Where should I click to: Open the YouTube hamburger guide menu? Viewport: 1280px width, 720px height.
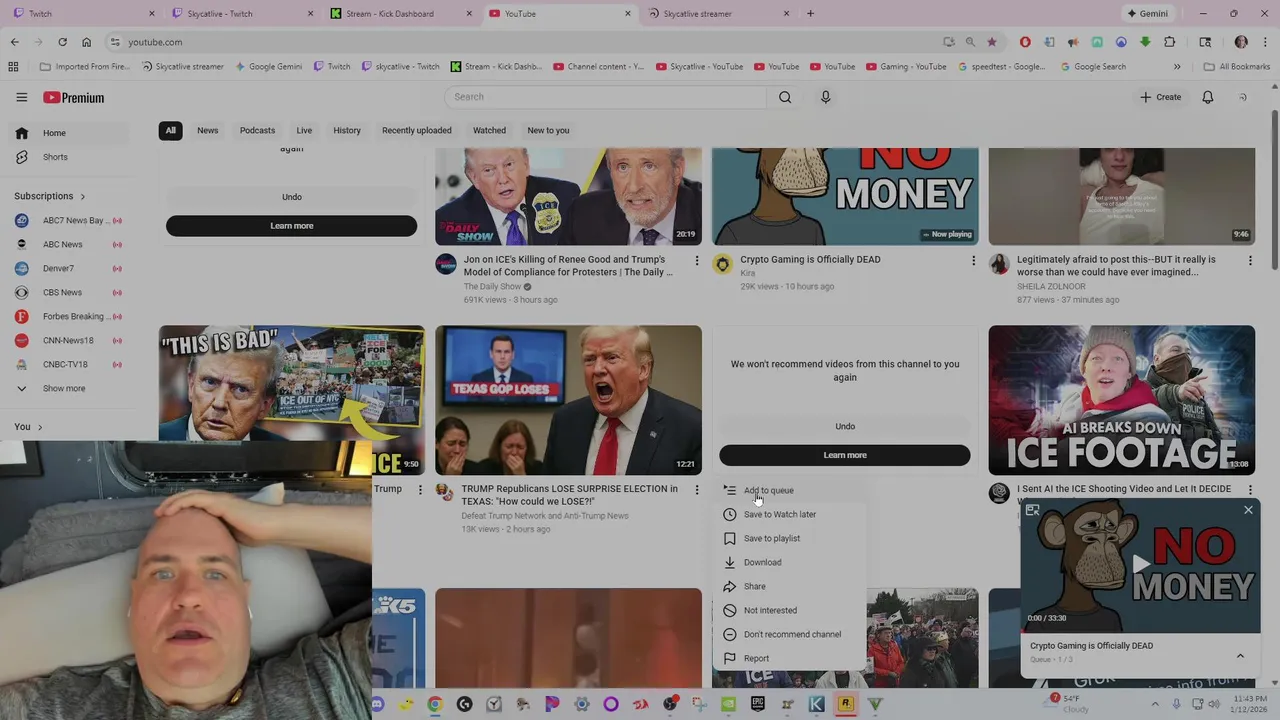[21, 97]
